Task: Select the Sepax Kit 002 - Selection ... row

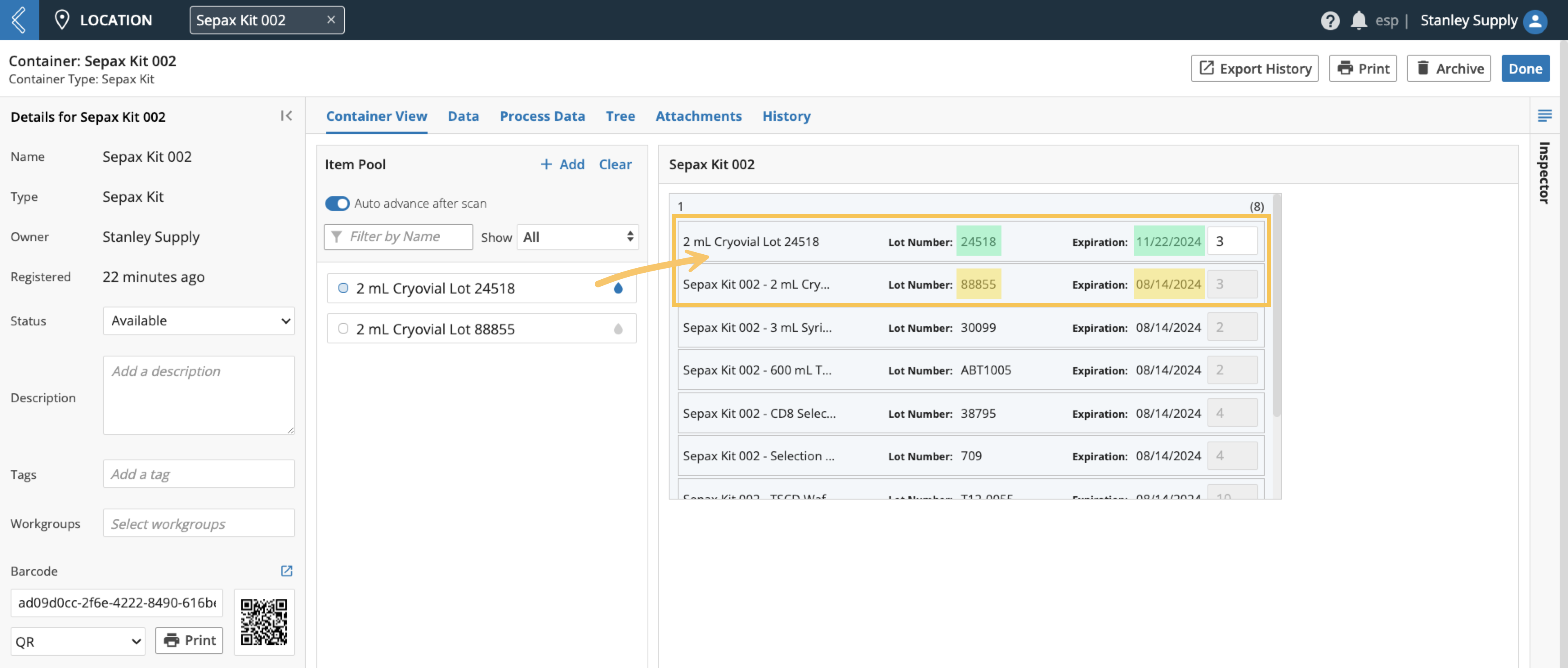Action: click(970, 455)
